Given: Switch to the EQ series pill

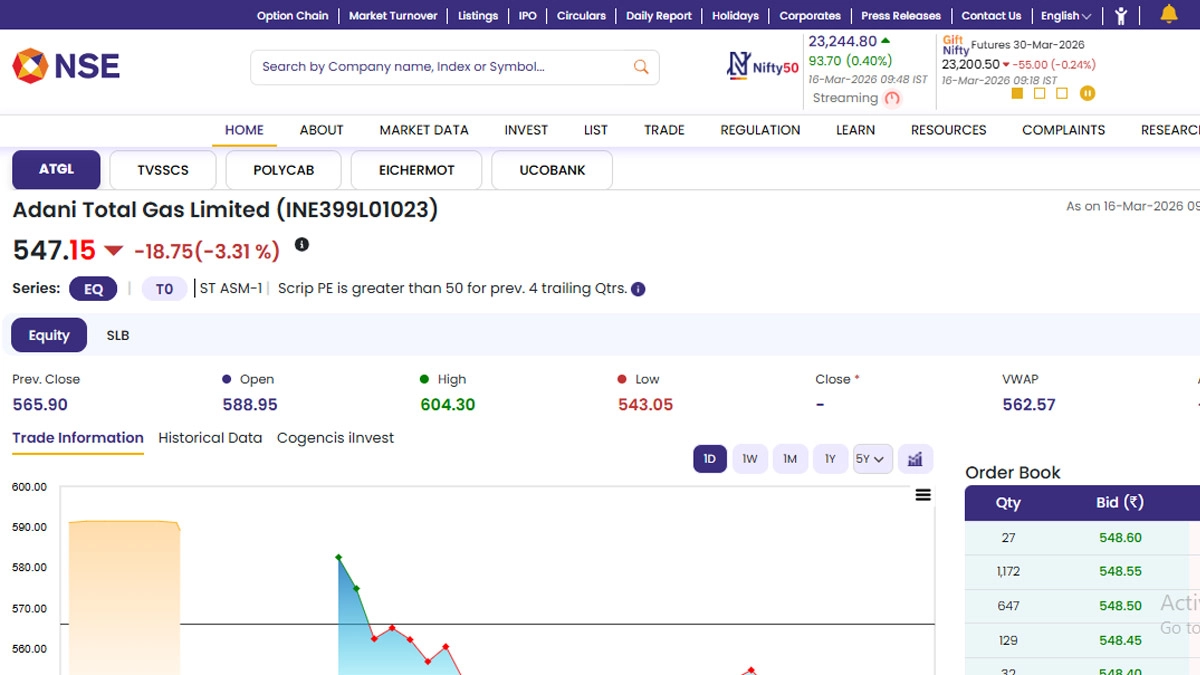Looking at the screenshot, I should coord(93,289).
